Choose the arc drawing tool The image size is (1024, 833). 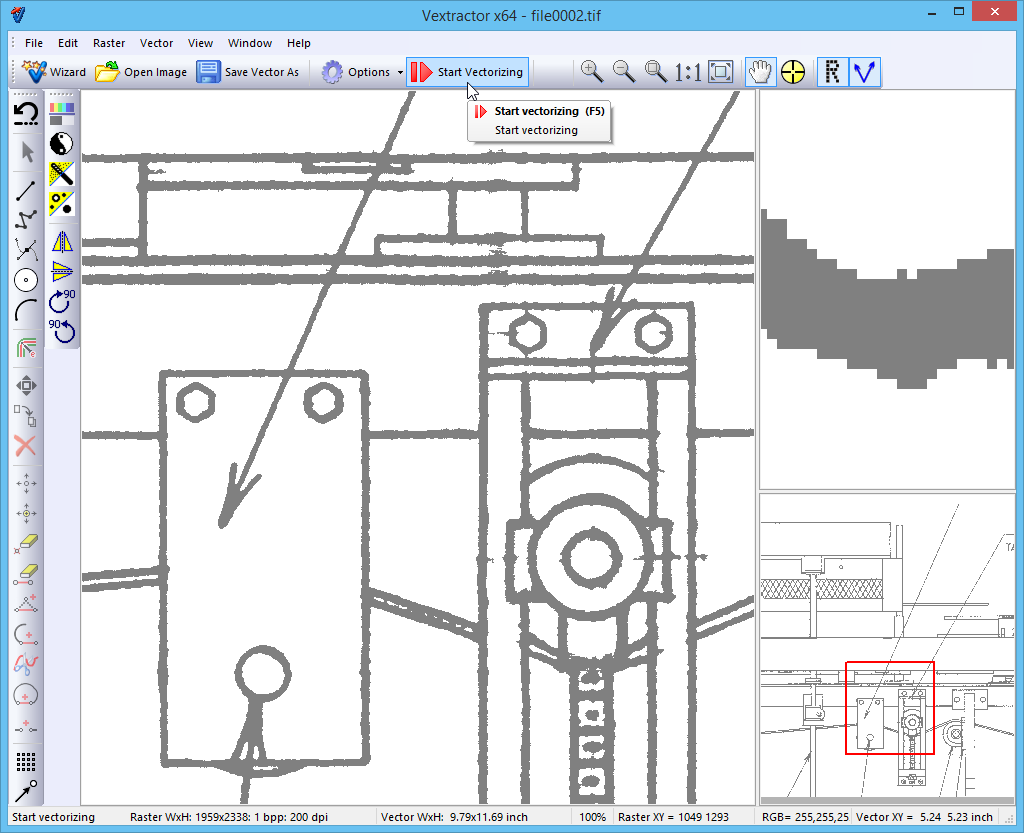26,310
